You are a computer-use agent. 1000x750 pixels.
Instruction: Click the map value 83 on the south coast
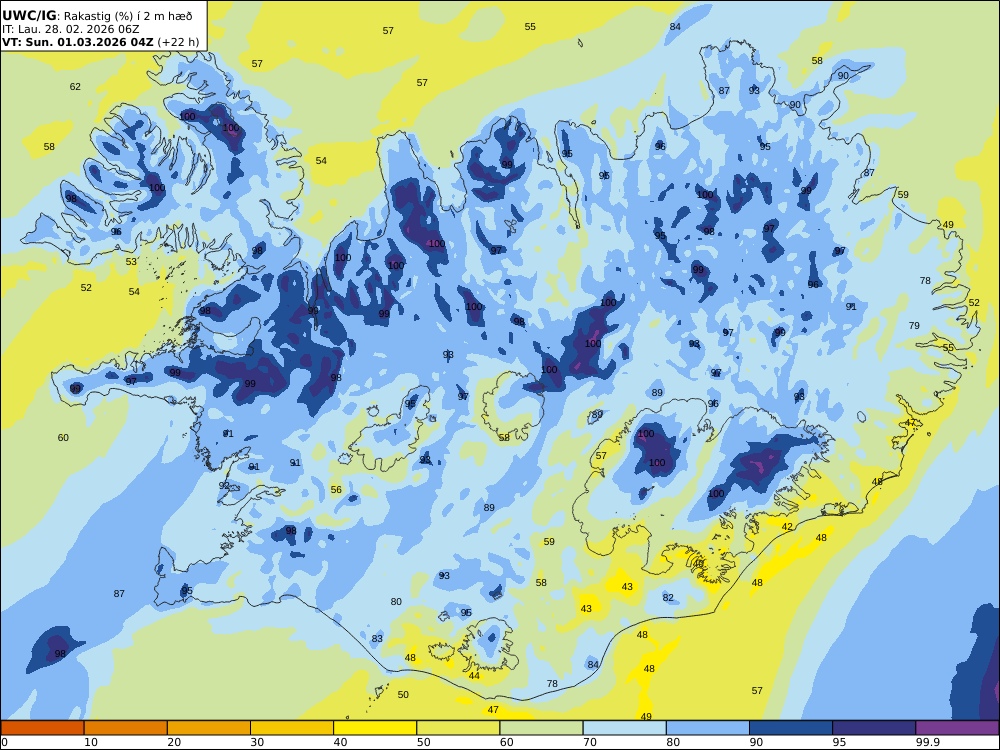pyautogui.click(x=377, y=638)
